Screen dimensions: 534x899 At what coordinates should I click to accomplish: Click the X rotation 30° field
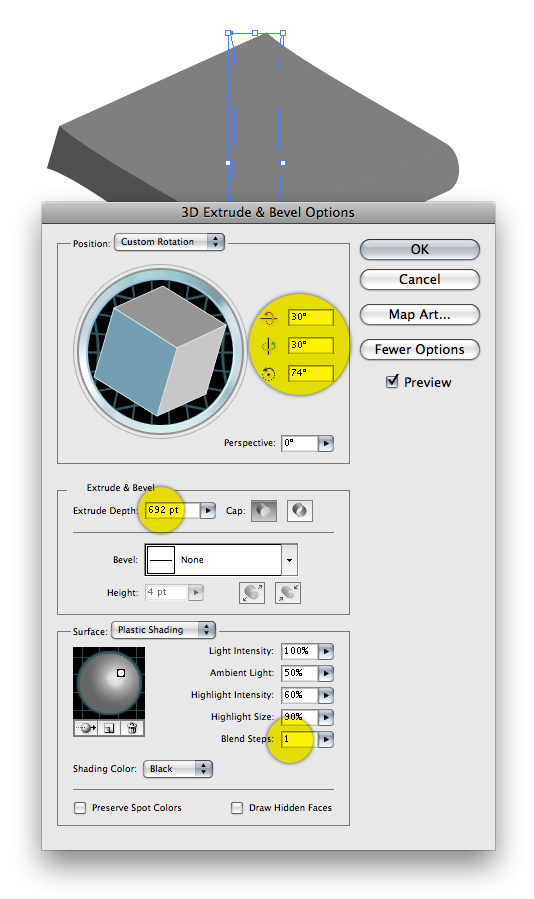310,317
